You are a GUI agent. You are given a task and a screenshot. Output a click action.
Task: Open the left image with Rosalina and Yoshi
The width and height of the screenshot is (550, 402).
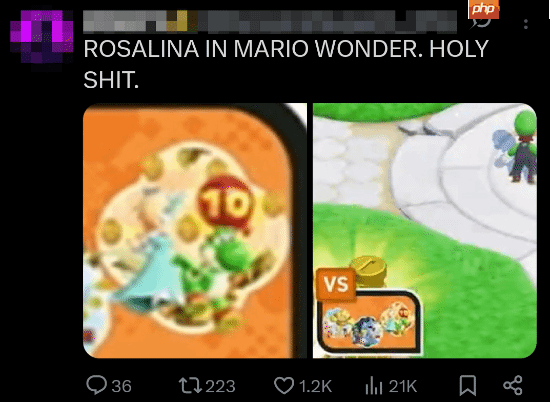pos(195,230)
